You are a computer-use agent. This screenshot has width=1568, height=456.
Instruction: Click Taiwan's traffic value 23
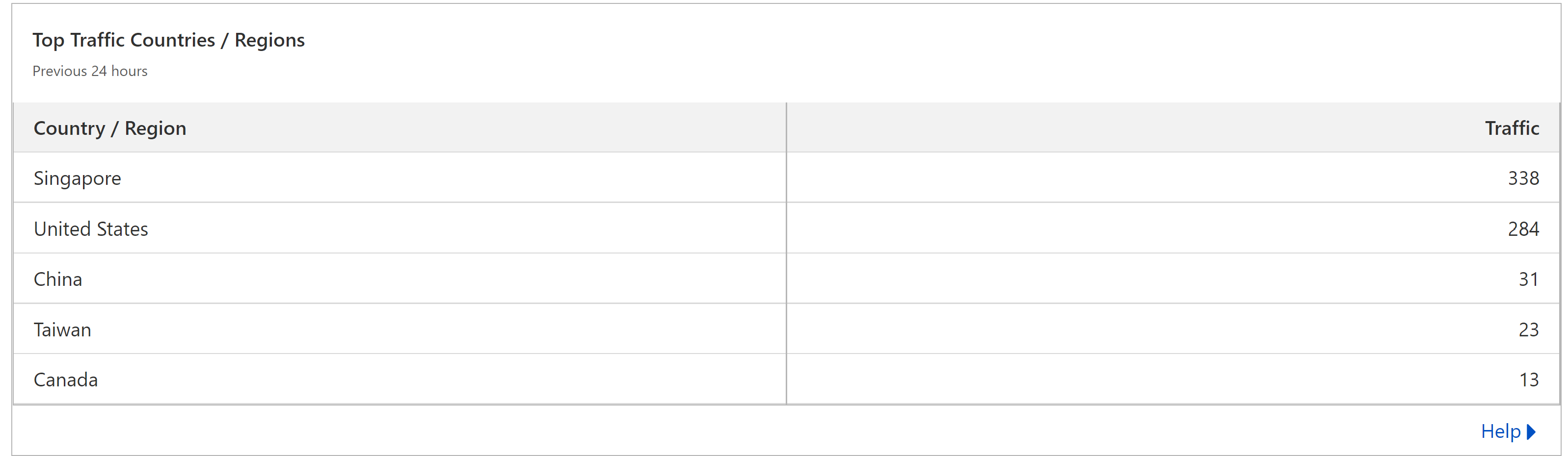point(1529,329)
